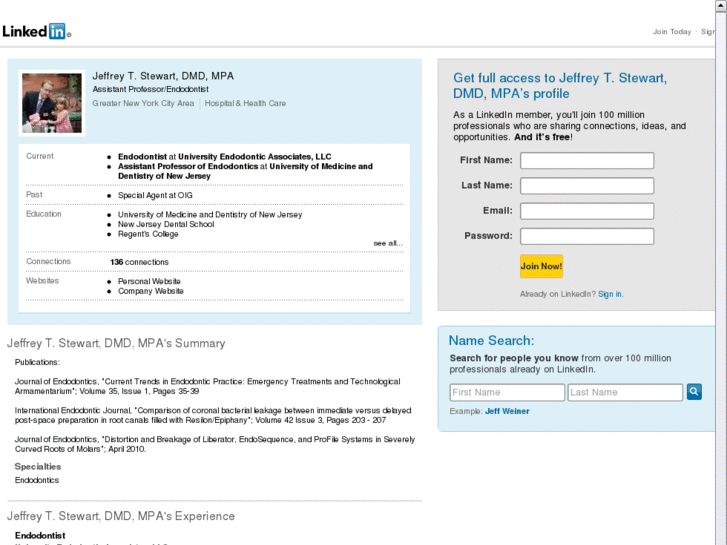
Task: Click 'Special Agent at OIG' entry
Action: pos(155,195)
